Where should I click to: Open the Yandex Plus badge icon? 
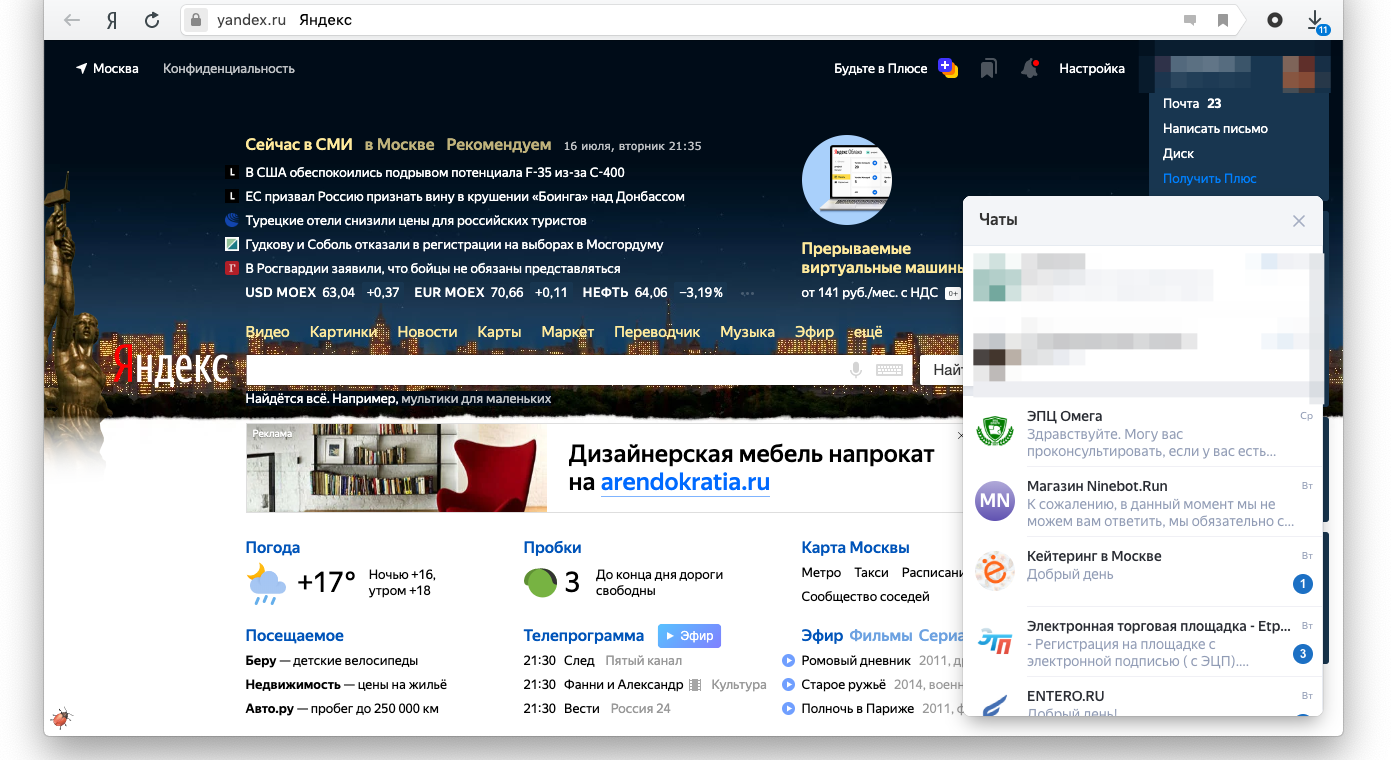[948, 68]
